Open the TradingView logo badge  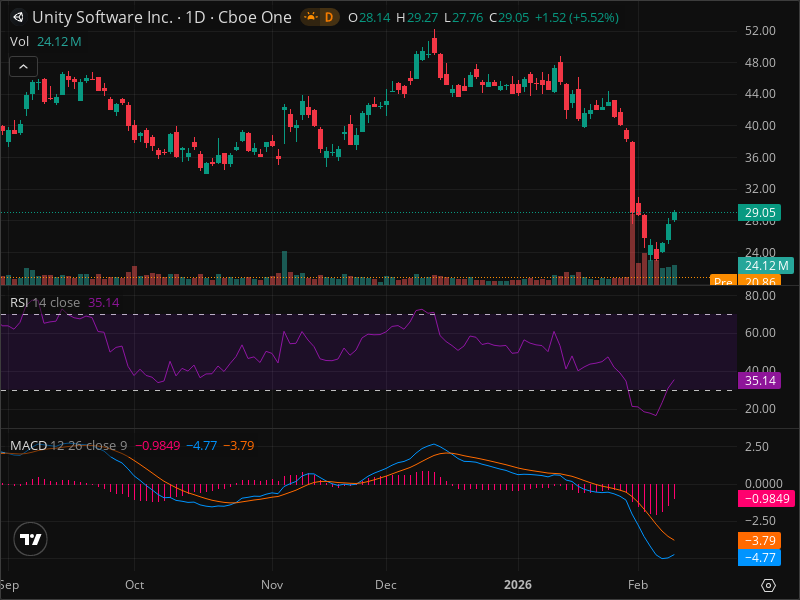point(31,539)
